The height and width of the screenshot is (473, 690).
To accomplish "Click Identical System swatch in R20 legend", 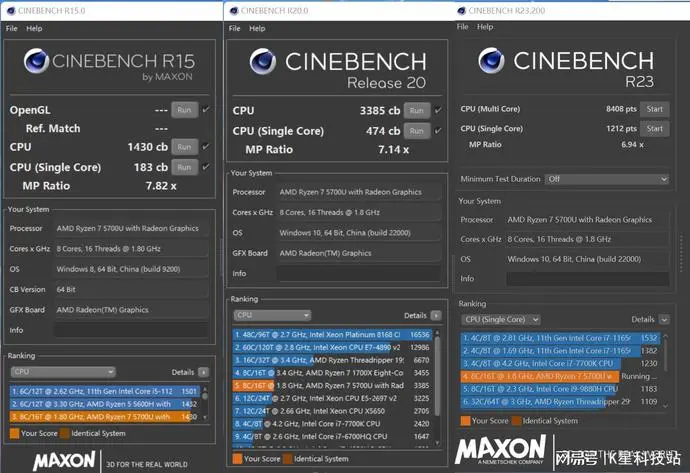I will 288,459.
